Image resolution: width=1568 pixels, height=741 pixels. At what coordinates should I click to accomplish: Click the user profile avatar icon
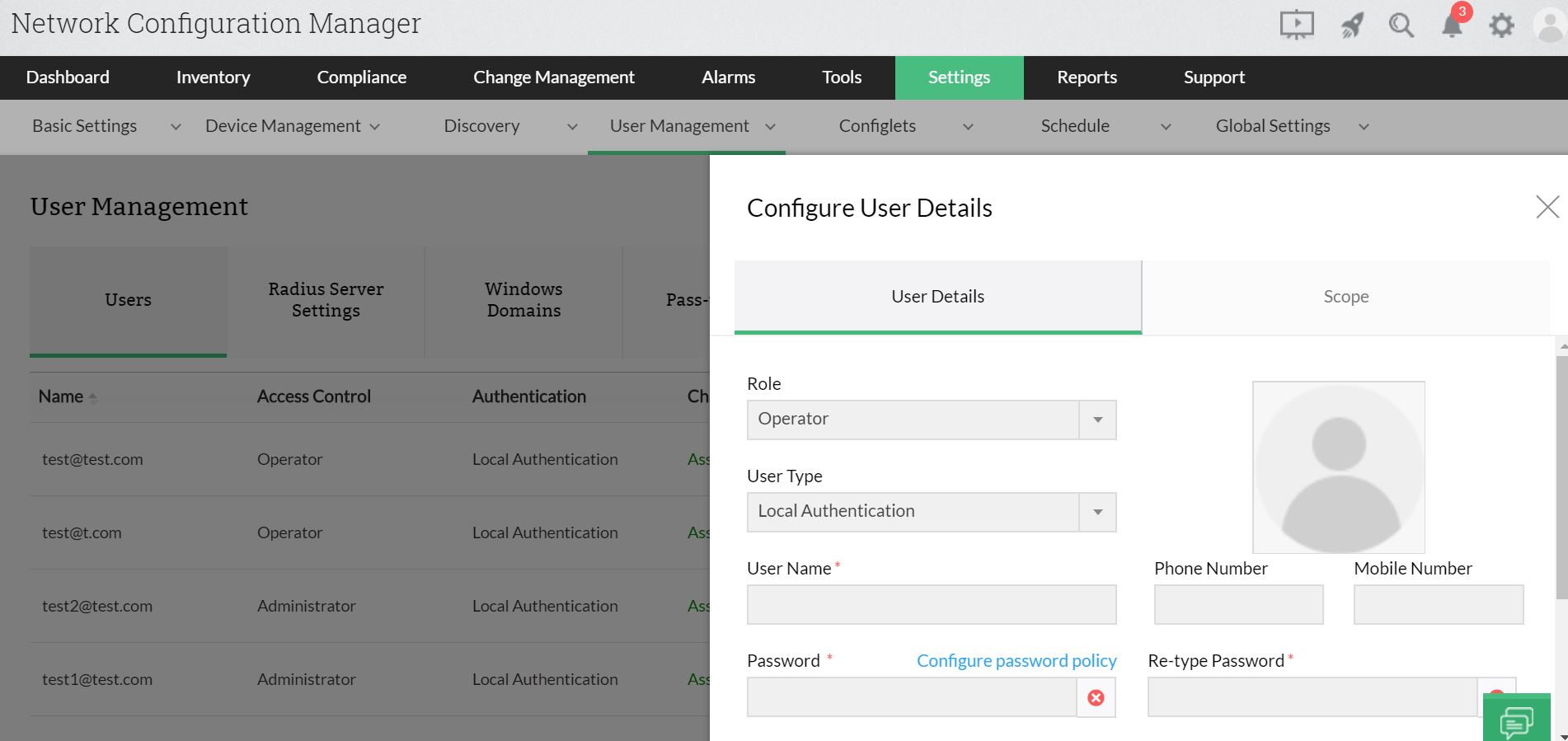[x=1551, y=26]
